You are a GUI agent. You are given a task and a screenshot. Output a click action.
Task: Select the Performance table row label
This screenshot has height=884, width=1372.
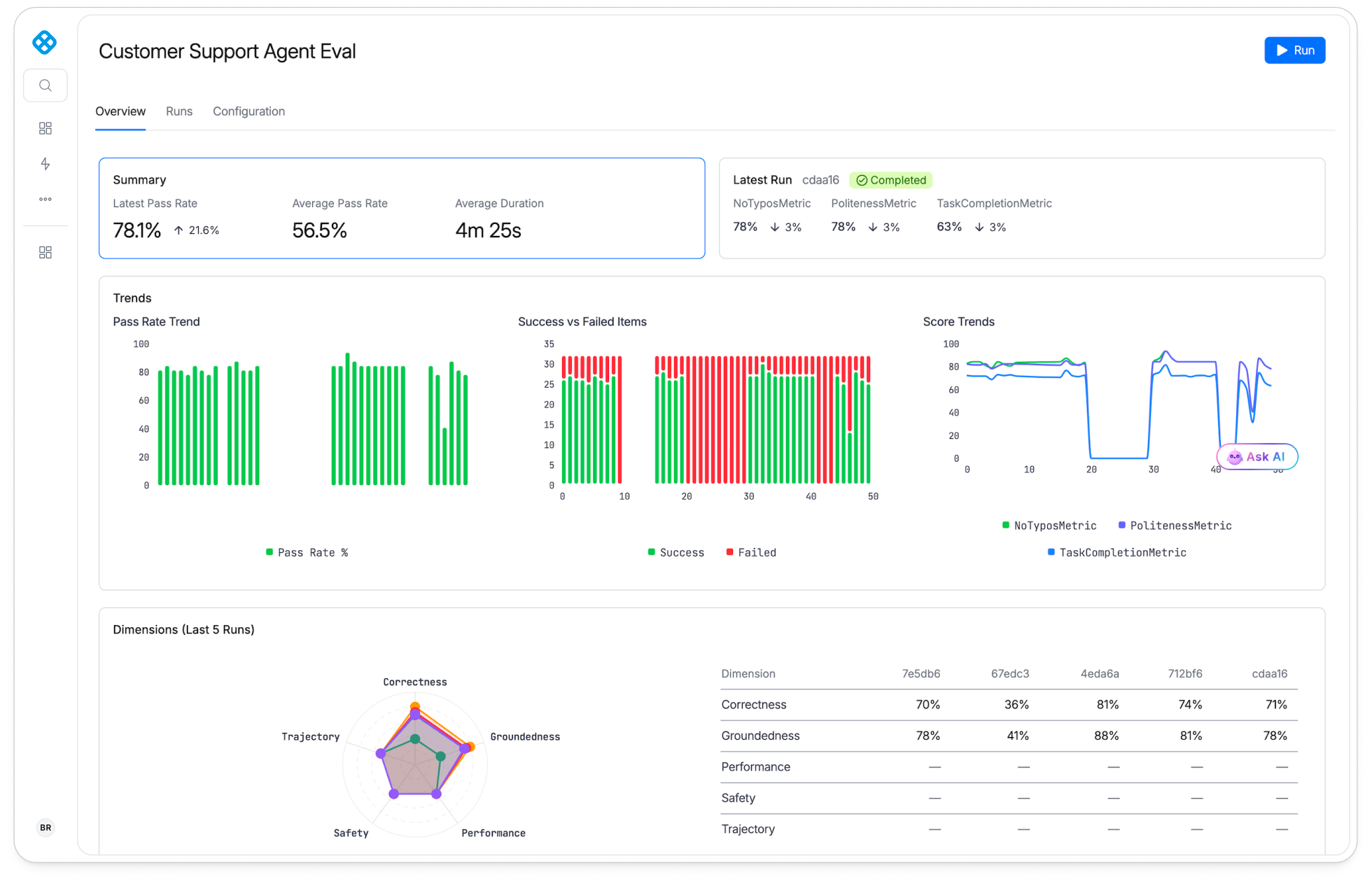756,767
